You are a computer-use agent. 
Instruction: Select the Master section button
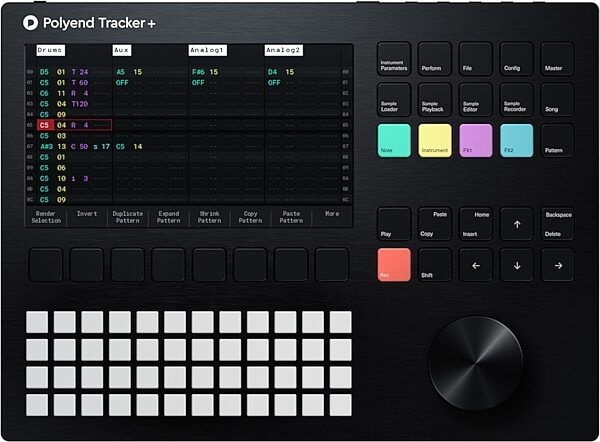point(558,59)
